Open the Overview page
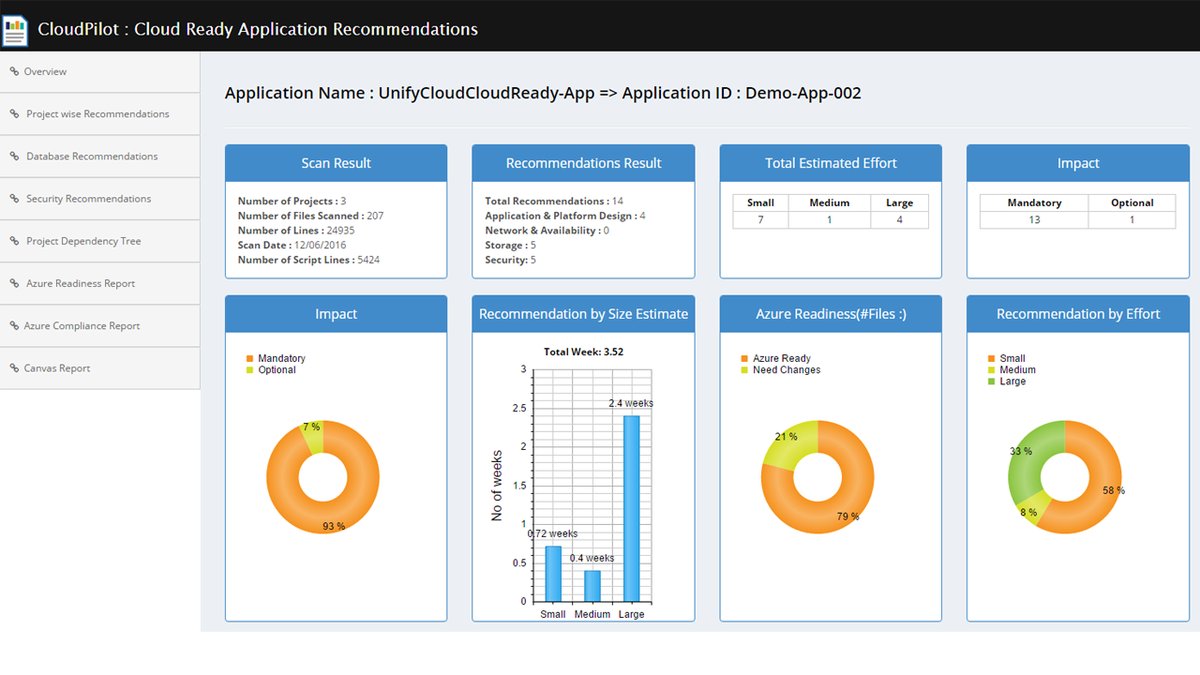 (100, 72)
